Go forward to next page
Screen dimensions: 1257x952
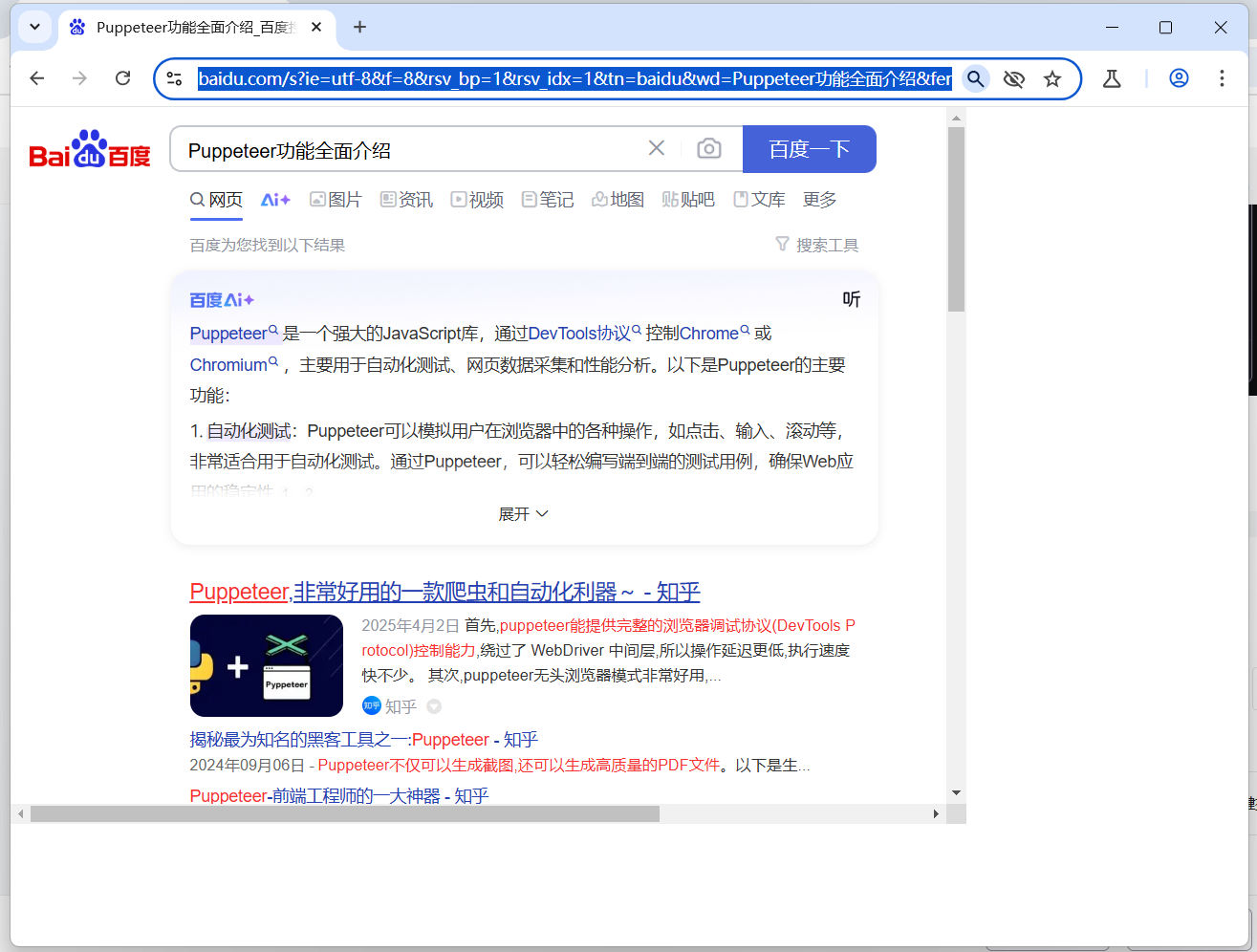tap(79, 78)
